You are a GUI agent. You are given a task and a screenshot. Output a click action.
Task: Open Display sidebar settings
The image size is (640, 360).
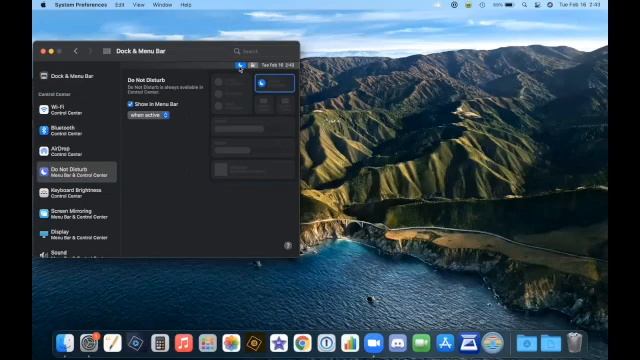click(77, 234)
